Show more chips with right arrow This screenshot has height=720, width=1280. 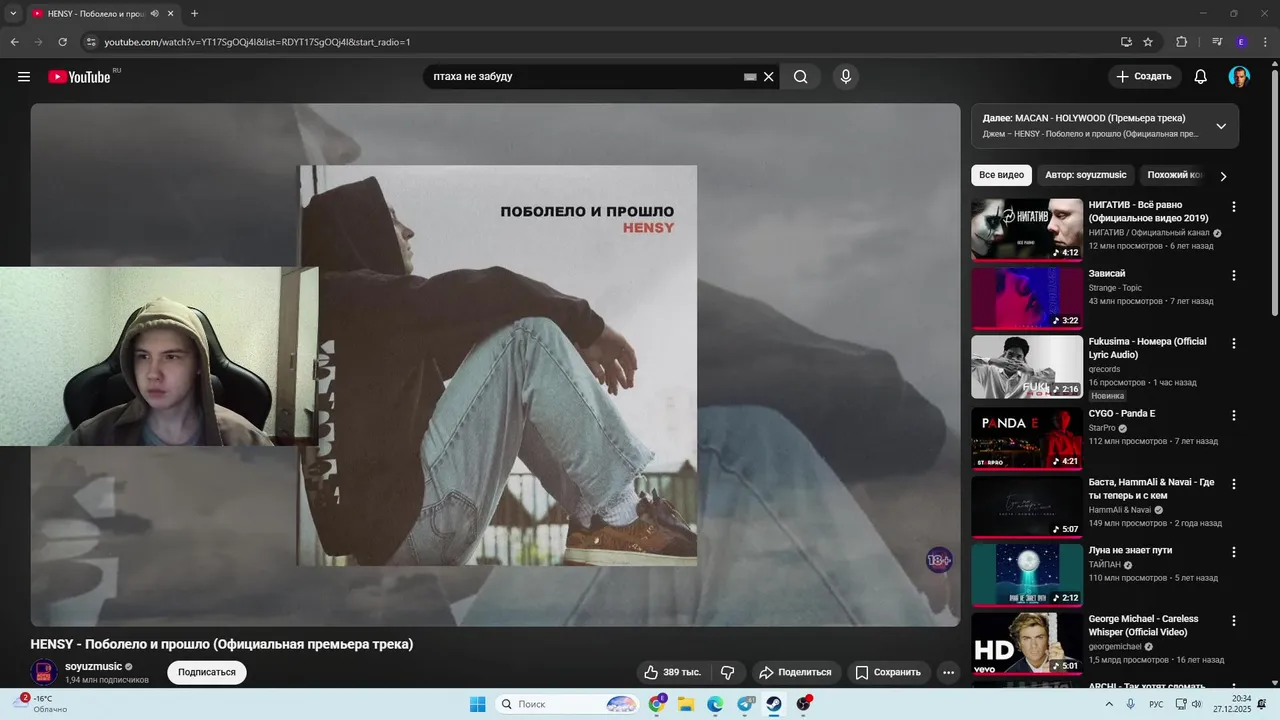tap(1223, 176)
